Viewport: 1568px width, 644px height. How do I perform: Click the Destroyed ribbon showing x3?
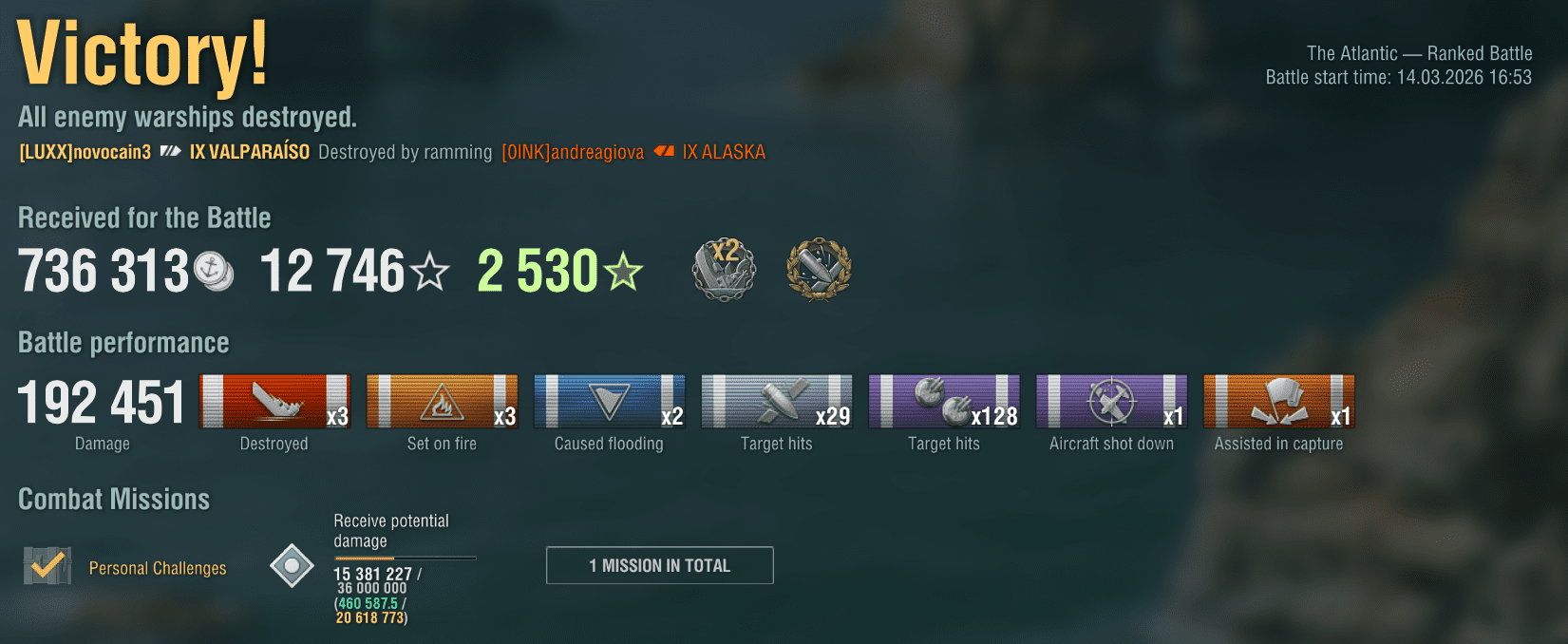[274, 402]
